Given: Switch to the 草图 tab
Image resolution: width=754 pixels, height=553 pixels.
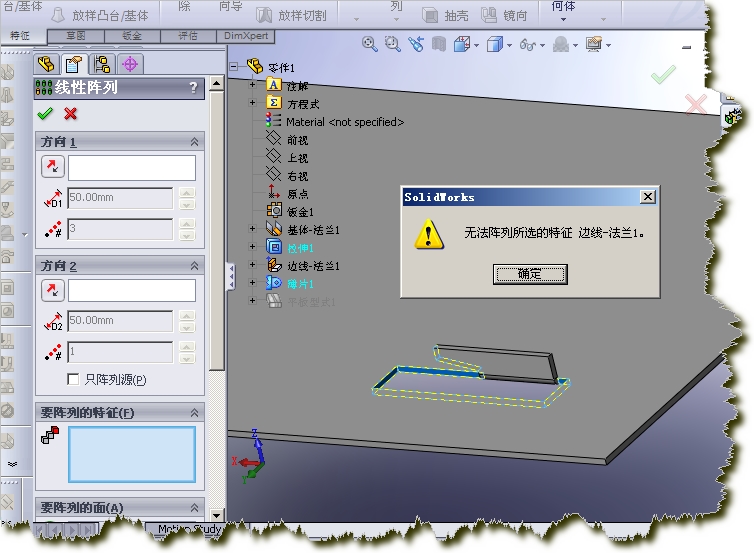Looking at the screenshot, I should coord(75,36).
